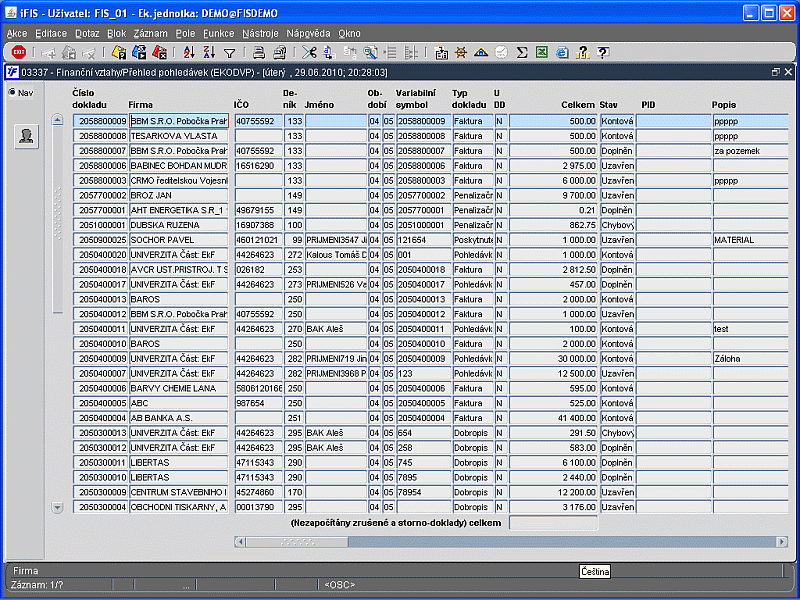Open the Nástroje menu
Screen dimensions: 800x600
tap(260, 33)
